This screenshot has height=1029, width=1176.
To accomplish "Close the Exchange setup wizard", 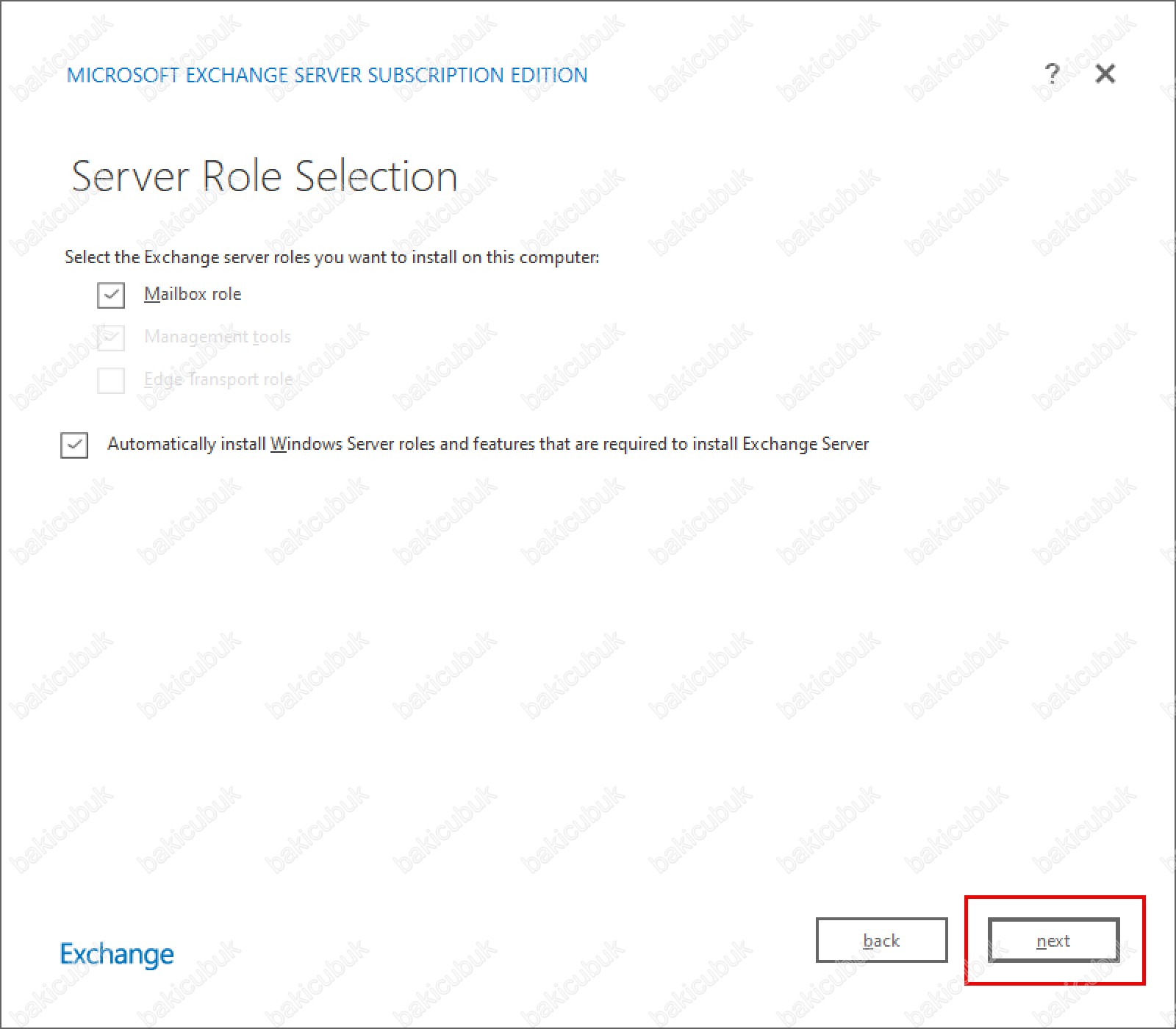I will pos(1105,73).
